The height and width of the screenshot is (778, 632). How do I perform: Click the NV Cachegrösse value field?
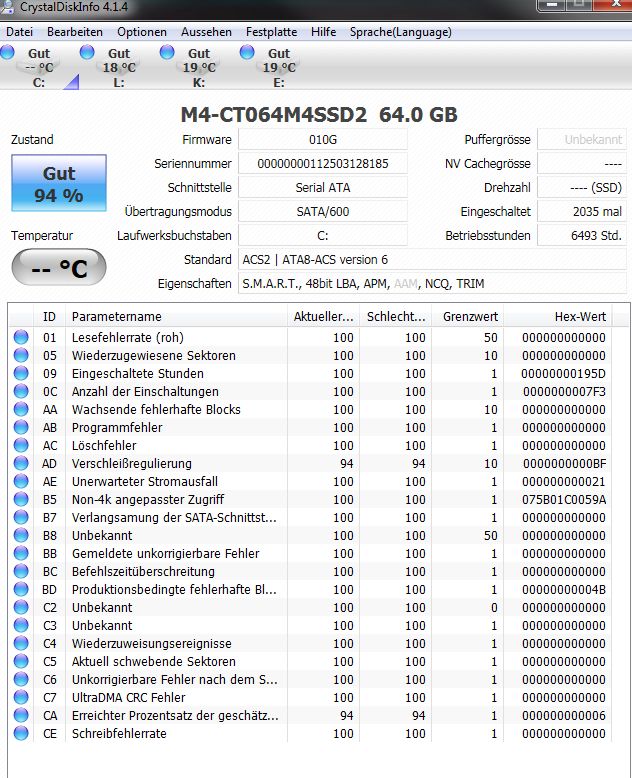[582, 164]
